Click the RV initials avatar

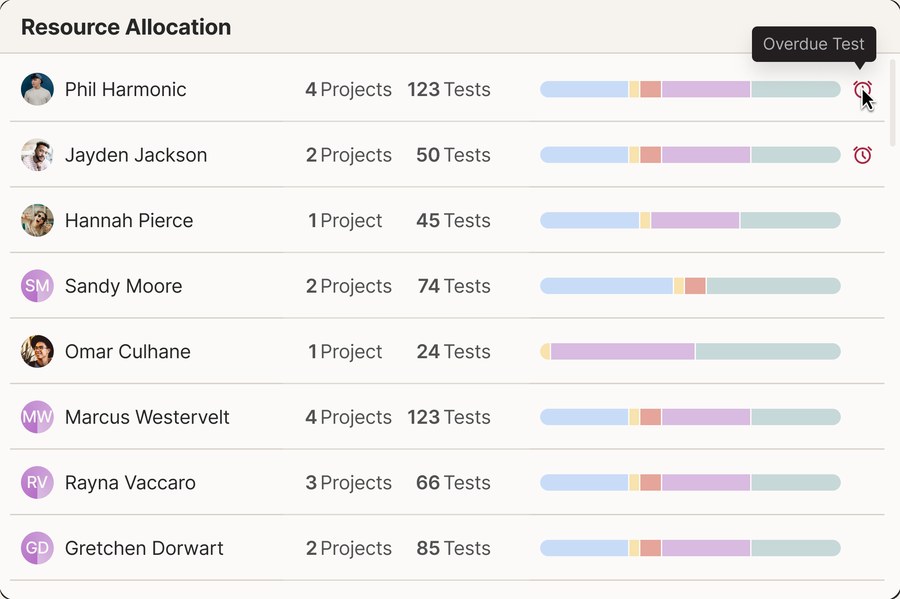tap(37, 482)
